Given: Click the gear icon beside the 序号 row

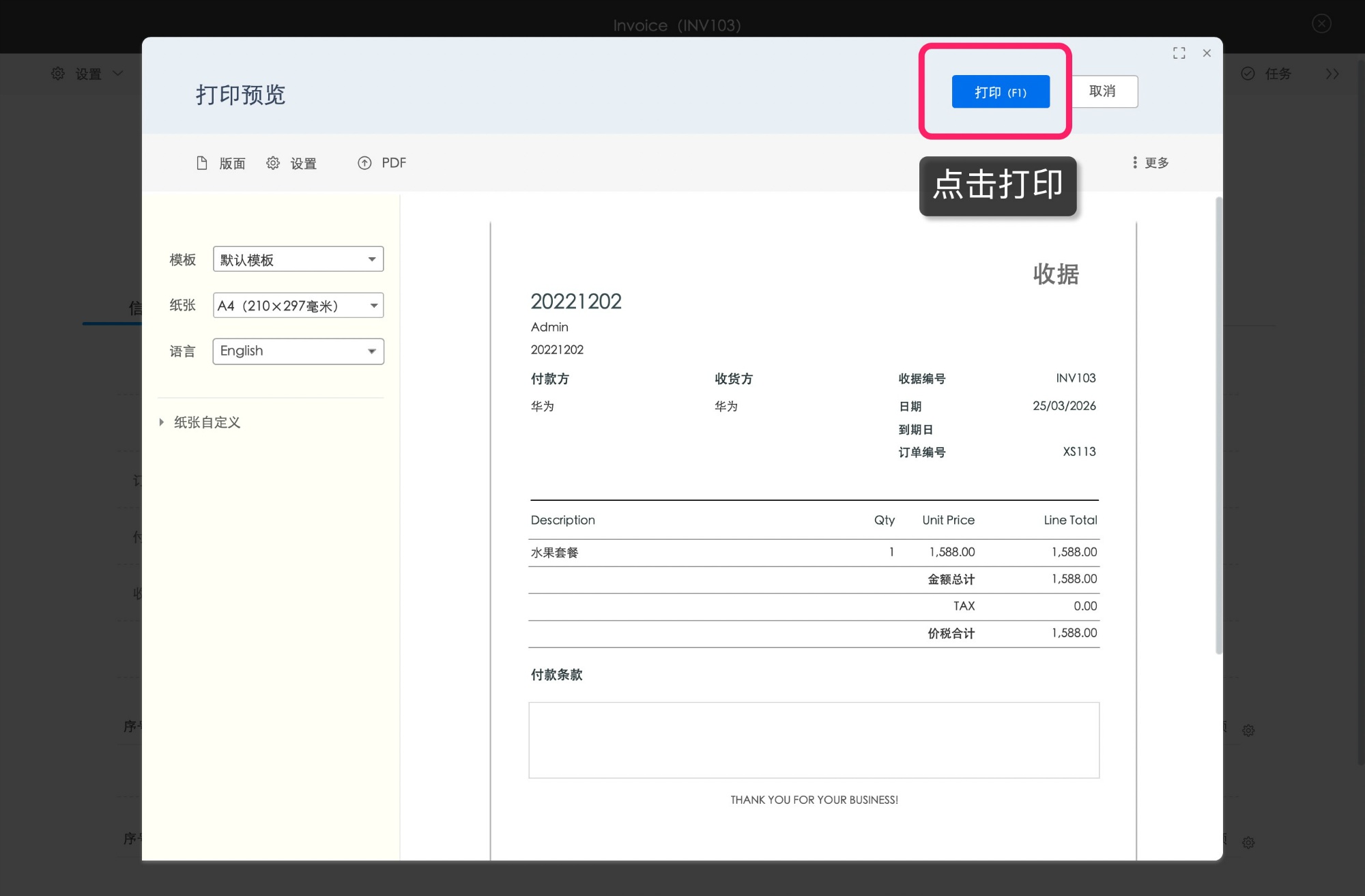Looking at the screenshot, I should (1248, 729).
